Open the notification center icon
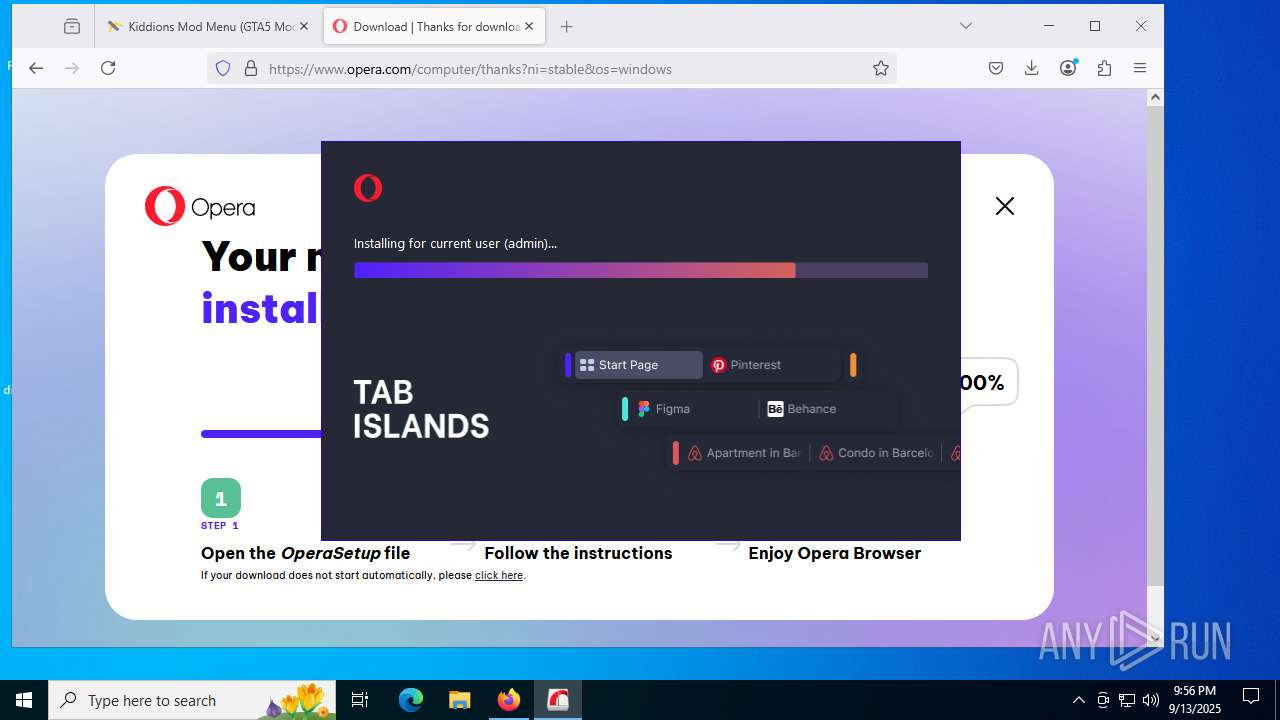1280x720 pixels. 1251,698
